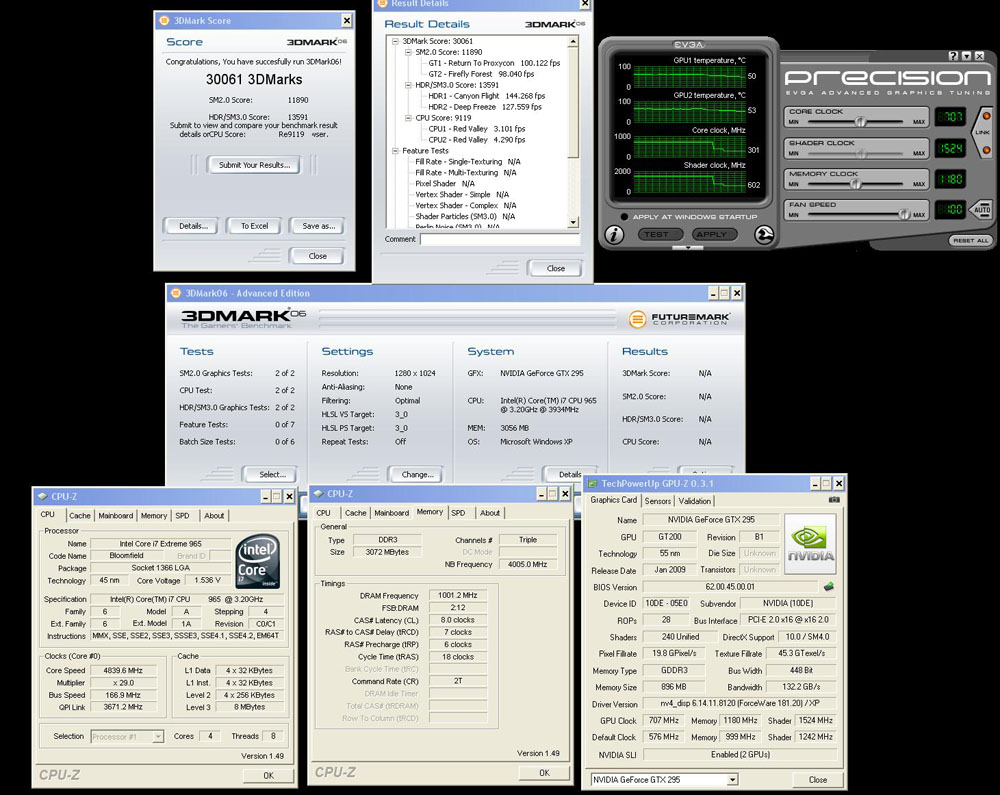Collapse the SM2.0 Score: 11890 node
The image size is (1000, 795).
tap(408, 52)
